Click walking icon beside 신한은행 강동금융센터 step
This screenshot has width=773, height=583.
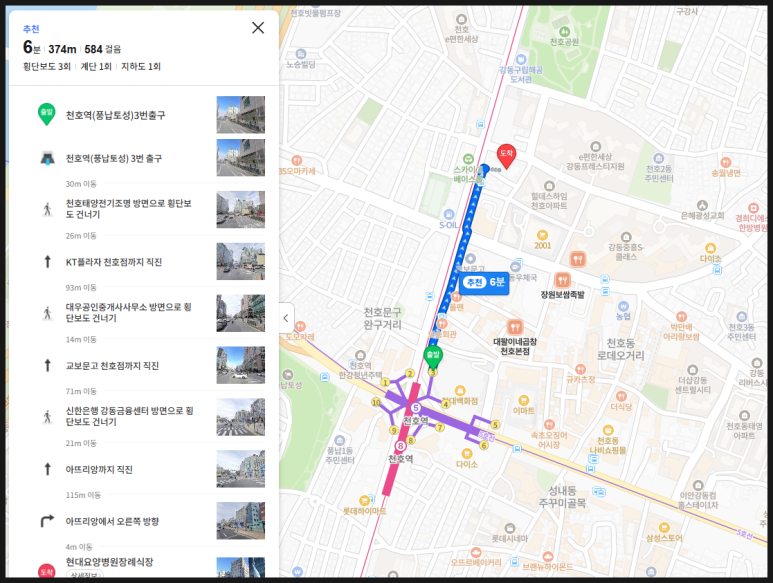[x=47, y=417]
